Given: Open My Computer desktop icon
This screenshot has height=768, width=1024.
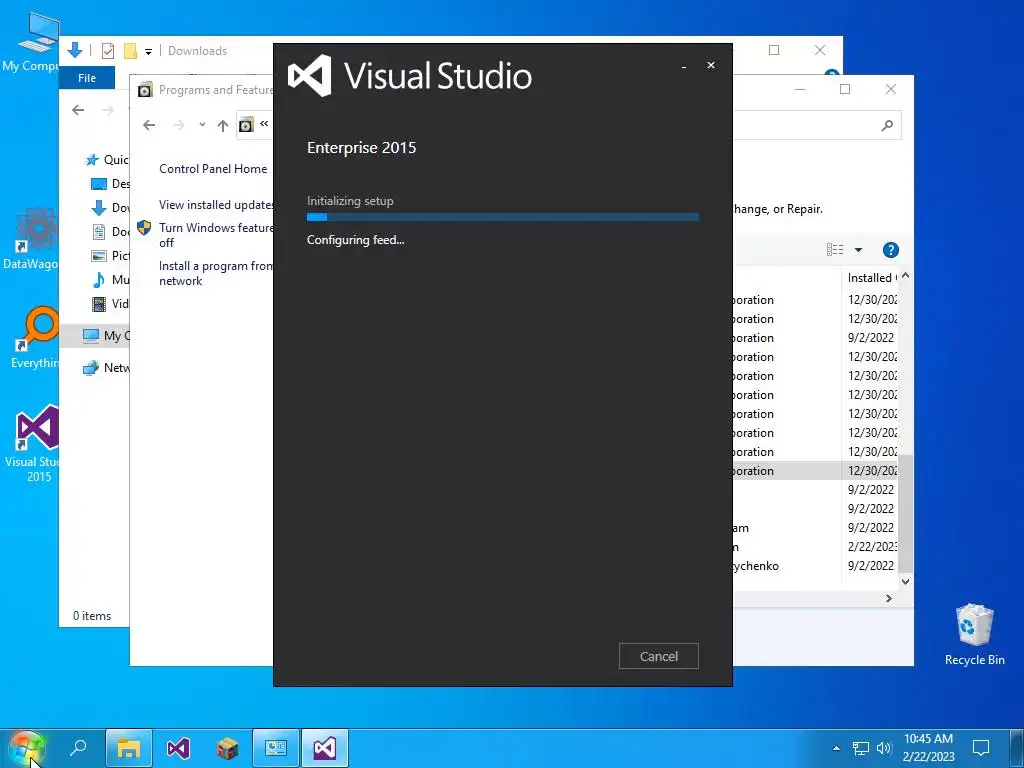Looking at the screenshot, I should [31, 42].
